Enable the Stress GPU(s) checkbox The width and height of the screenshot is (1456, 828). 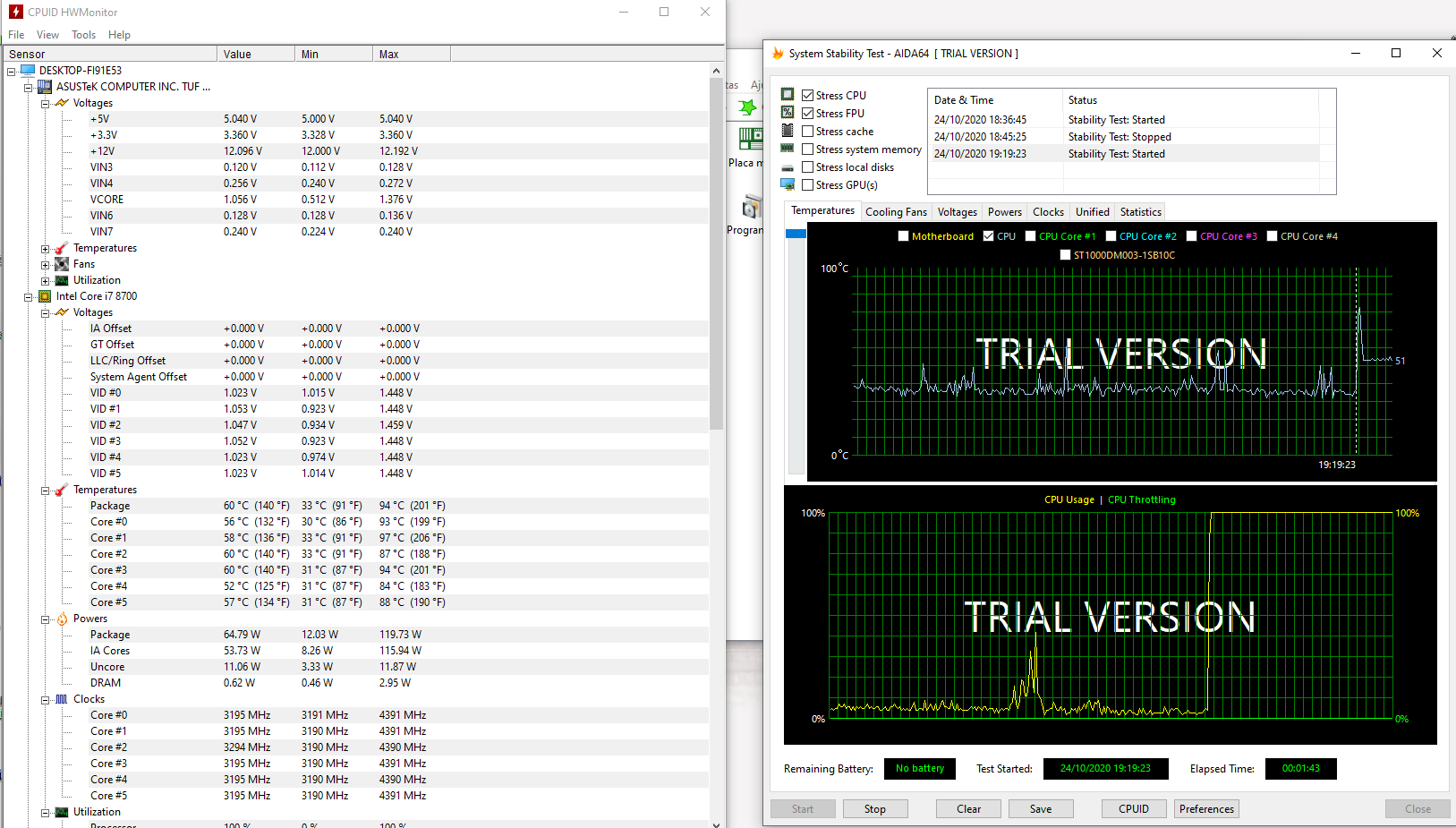807,184
